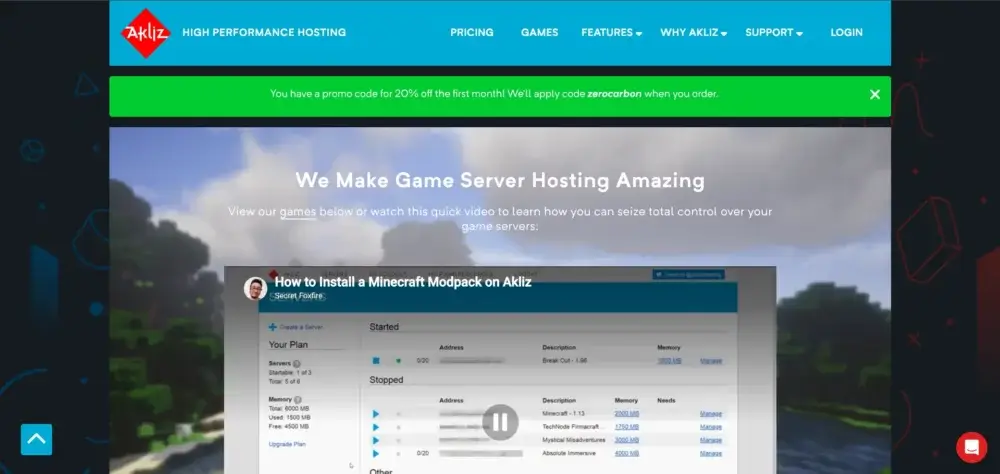The image size is (1000, 474).
Task: Go to the Games page
Action: tap(540, 33)
